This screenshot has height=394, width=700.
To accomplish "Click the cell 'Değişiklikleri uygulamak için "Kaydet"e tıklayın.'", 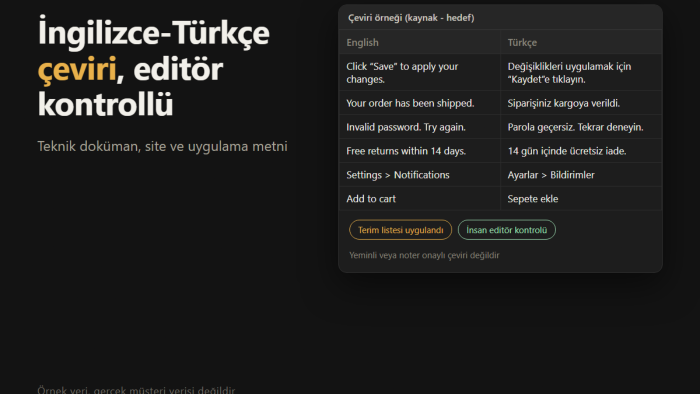I will (x=581, y=73).
